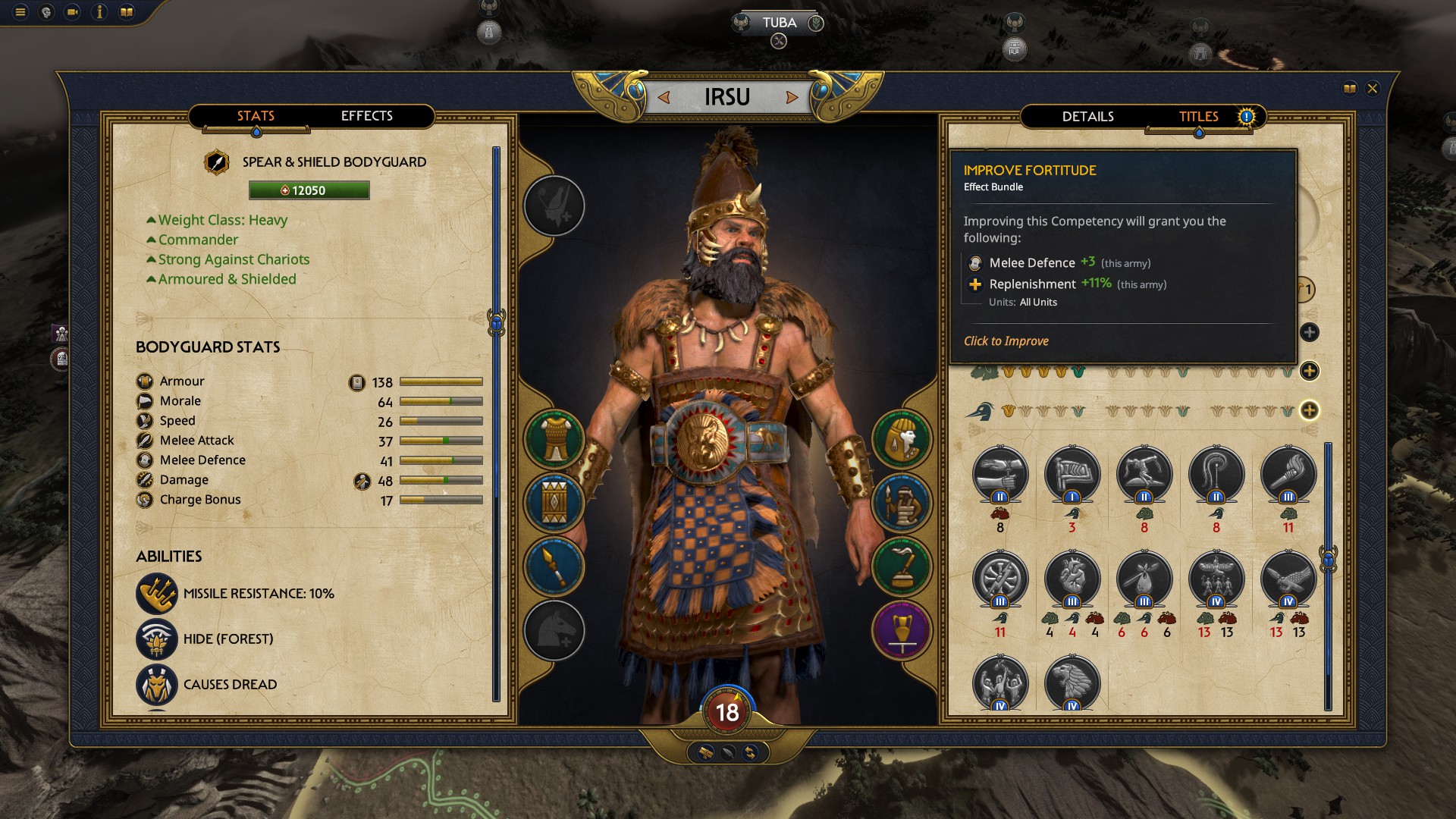Viewport: 1456px width, 819px height.
Task: Select the lion head title icon
Action: [x=1072, y=684]
